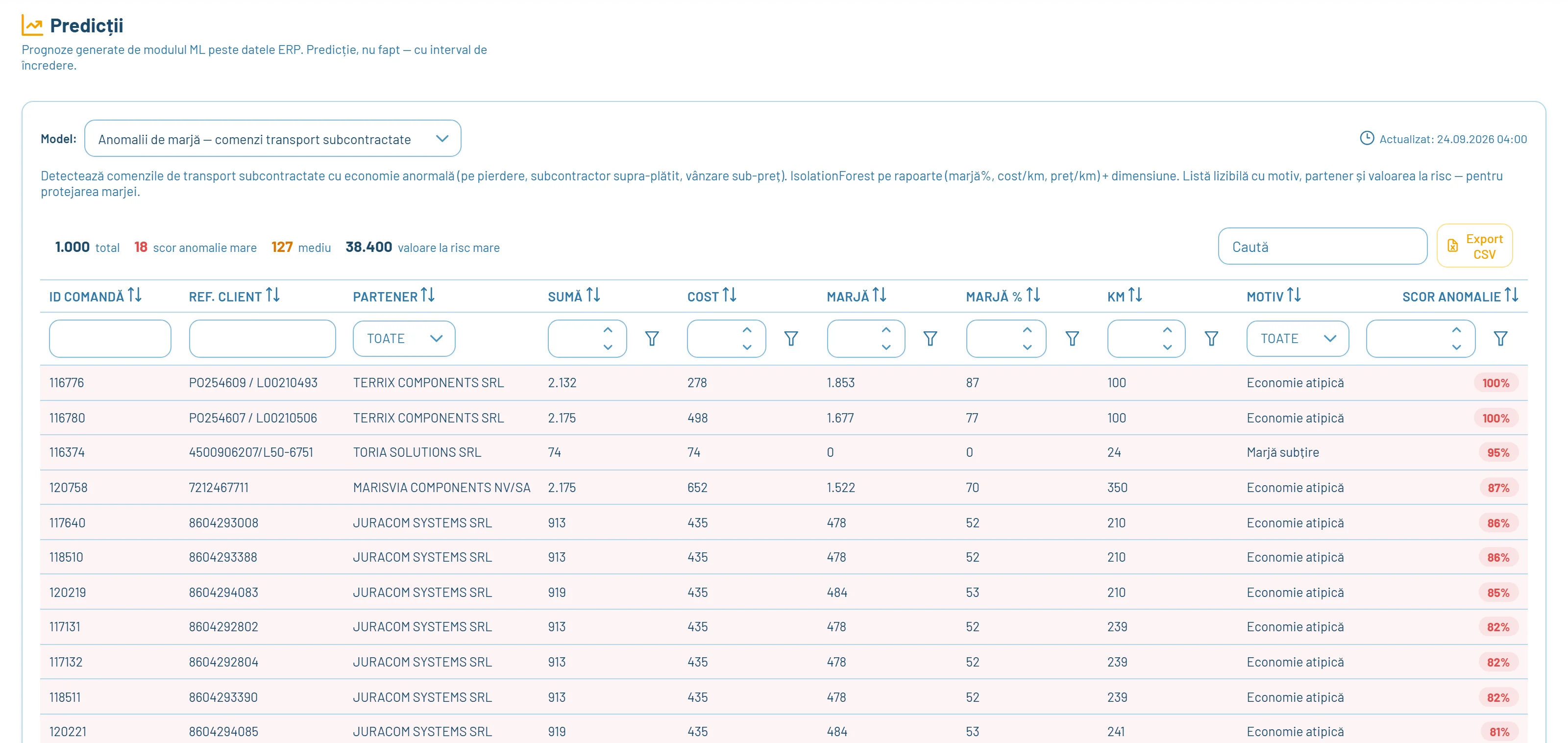The height and width of the screenshot is (743, 1568).
Task: Decrement the MARJĂ % filter value
Action: 1028,347
